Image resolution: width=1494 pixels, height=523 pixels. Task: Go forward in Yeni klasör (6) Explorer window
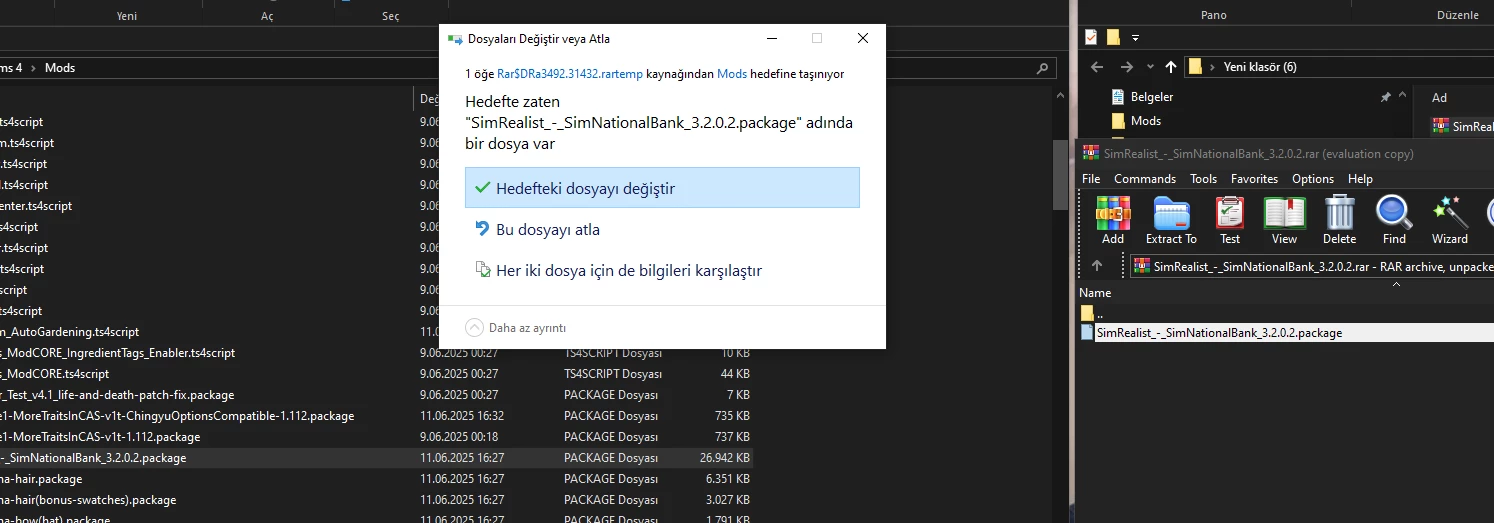[1126, 67]
